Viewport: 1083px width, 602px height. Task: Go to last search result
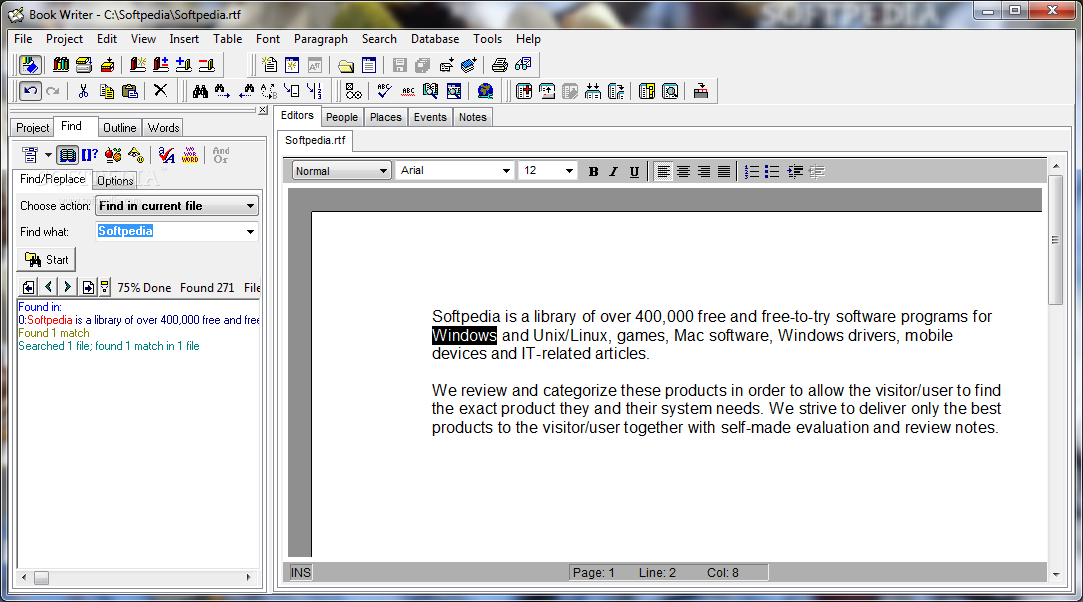click(88, 287)
